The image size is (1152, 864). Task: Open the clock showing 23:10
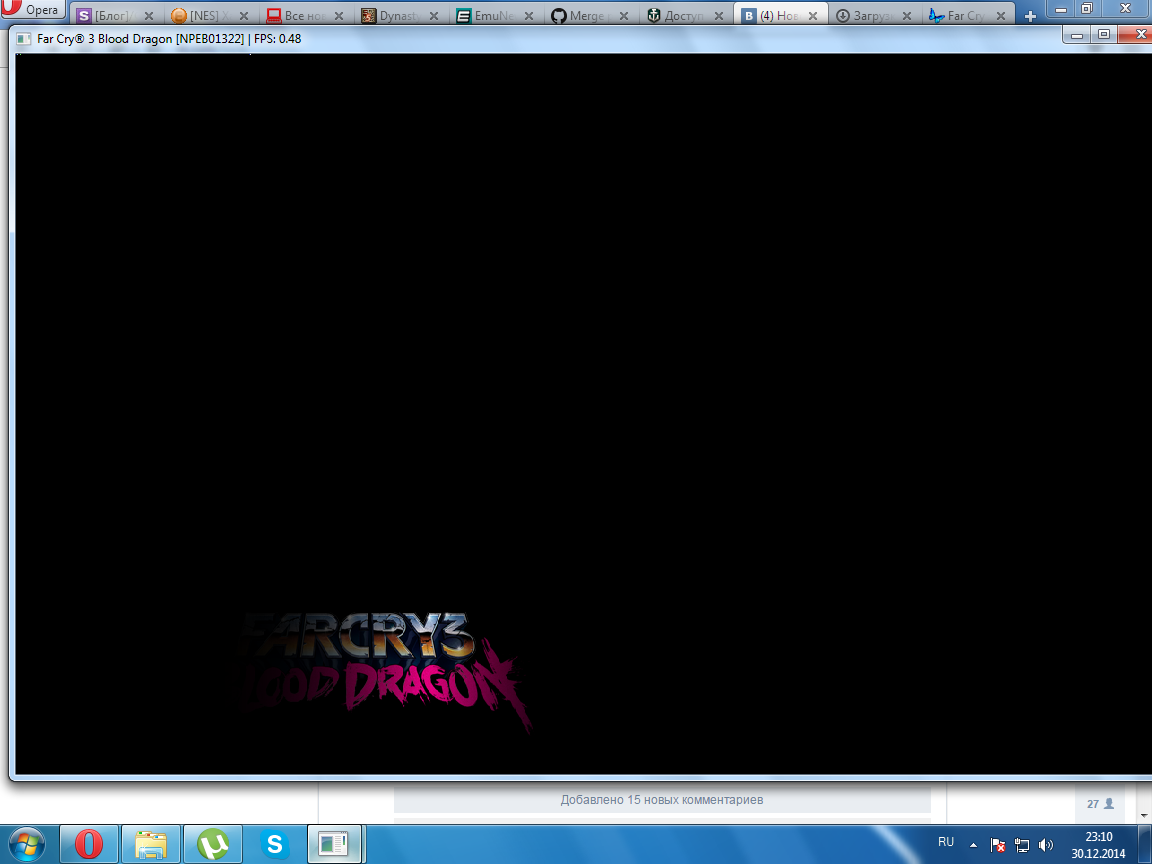tap(1098, 844)
